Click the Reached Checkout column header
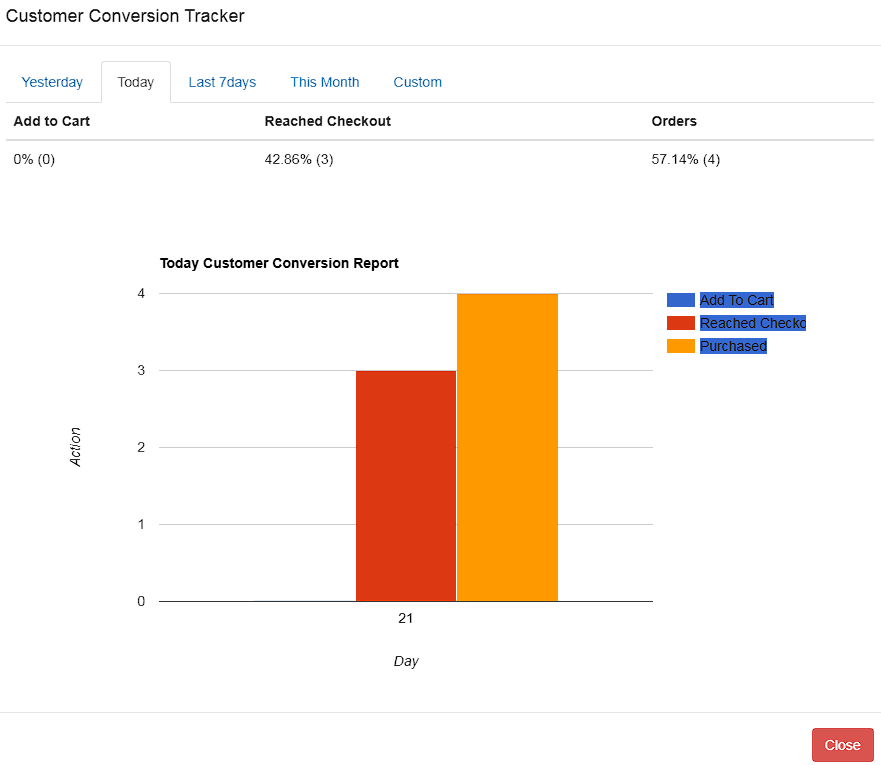 pyautogui.click(x=327, y=121)
